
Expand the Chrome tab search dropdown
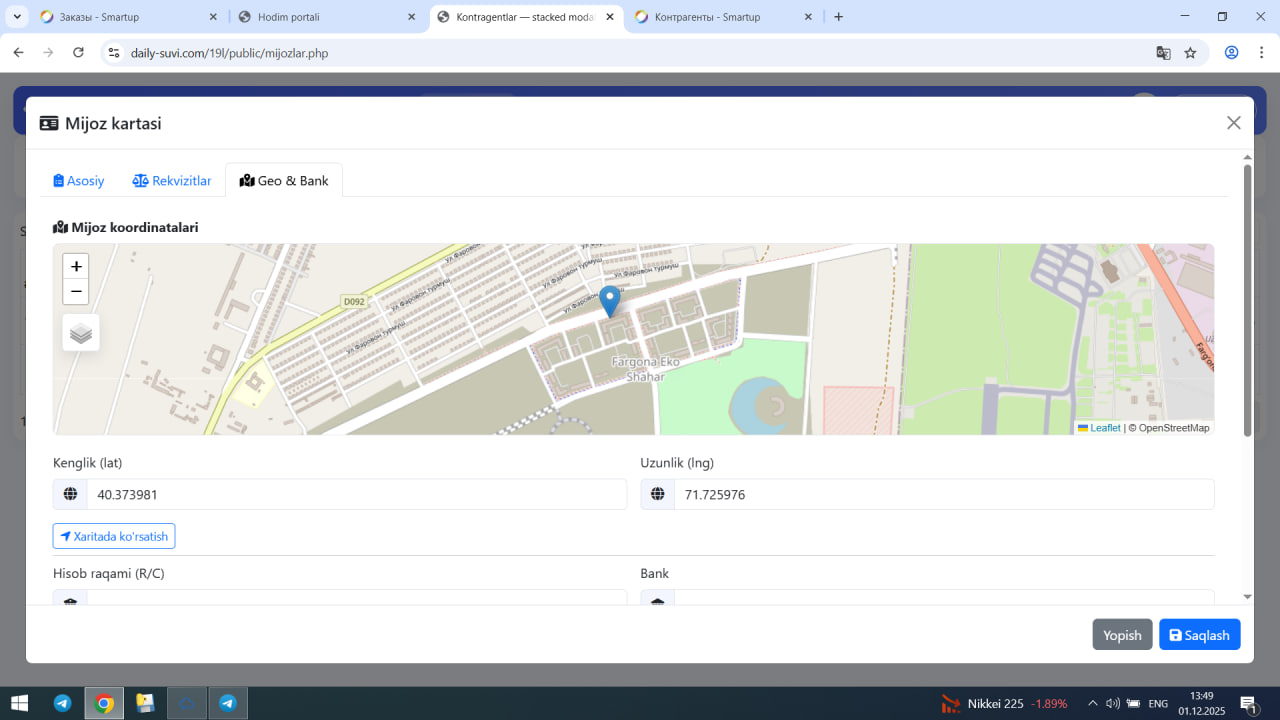18,17
